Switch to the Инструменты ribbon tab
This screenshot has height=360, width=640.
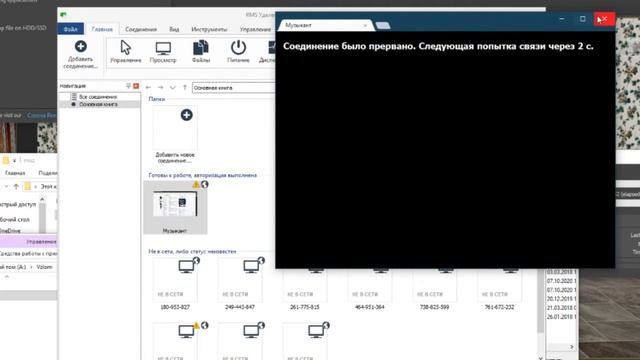(209, 29)
